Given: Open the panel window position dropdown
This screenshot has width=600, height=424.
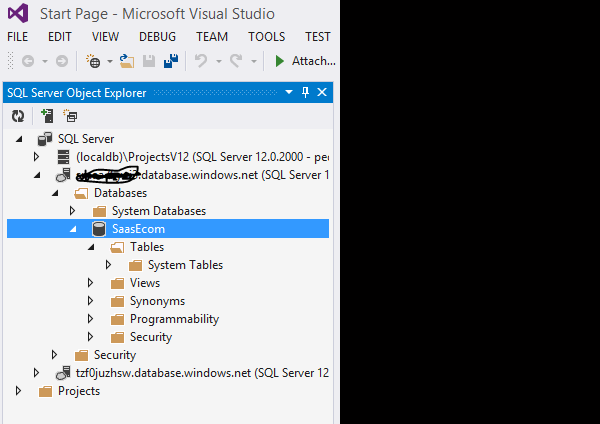Looking at the screenshot, I should click(289, 92).
